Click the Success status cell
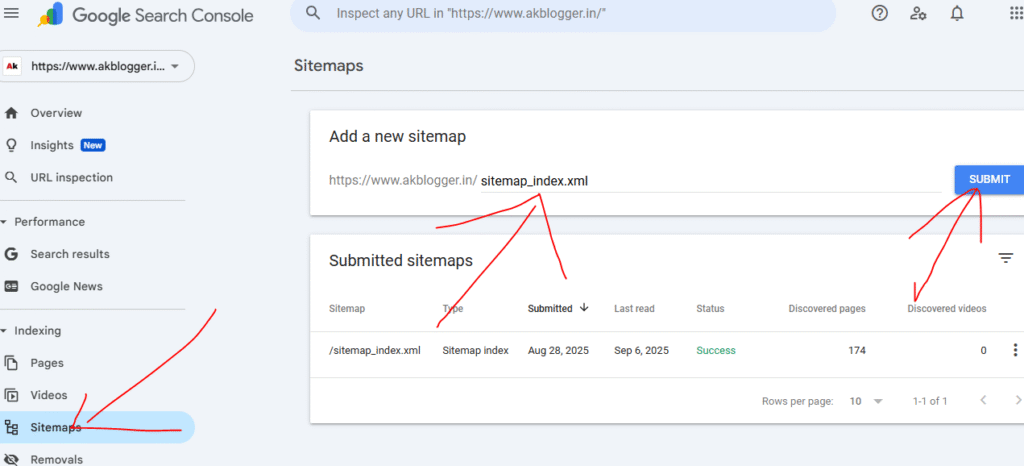 716,350
